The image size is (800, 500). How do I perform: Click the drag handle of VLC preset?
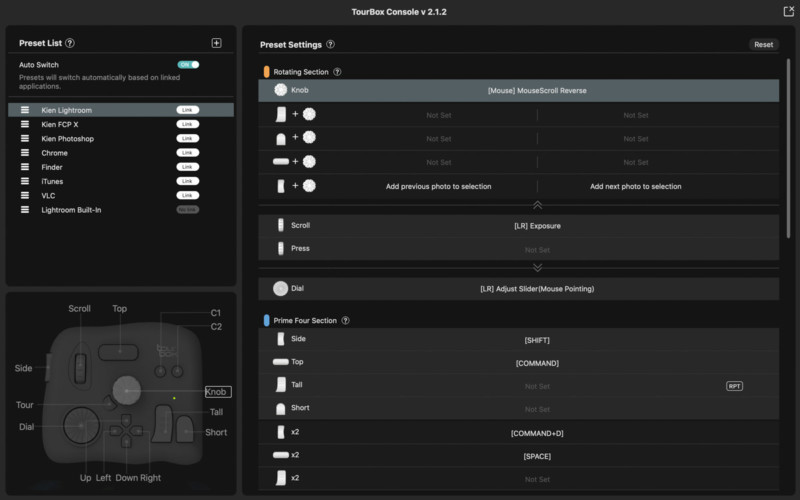24,195
